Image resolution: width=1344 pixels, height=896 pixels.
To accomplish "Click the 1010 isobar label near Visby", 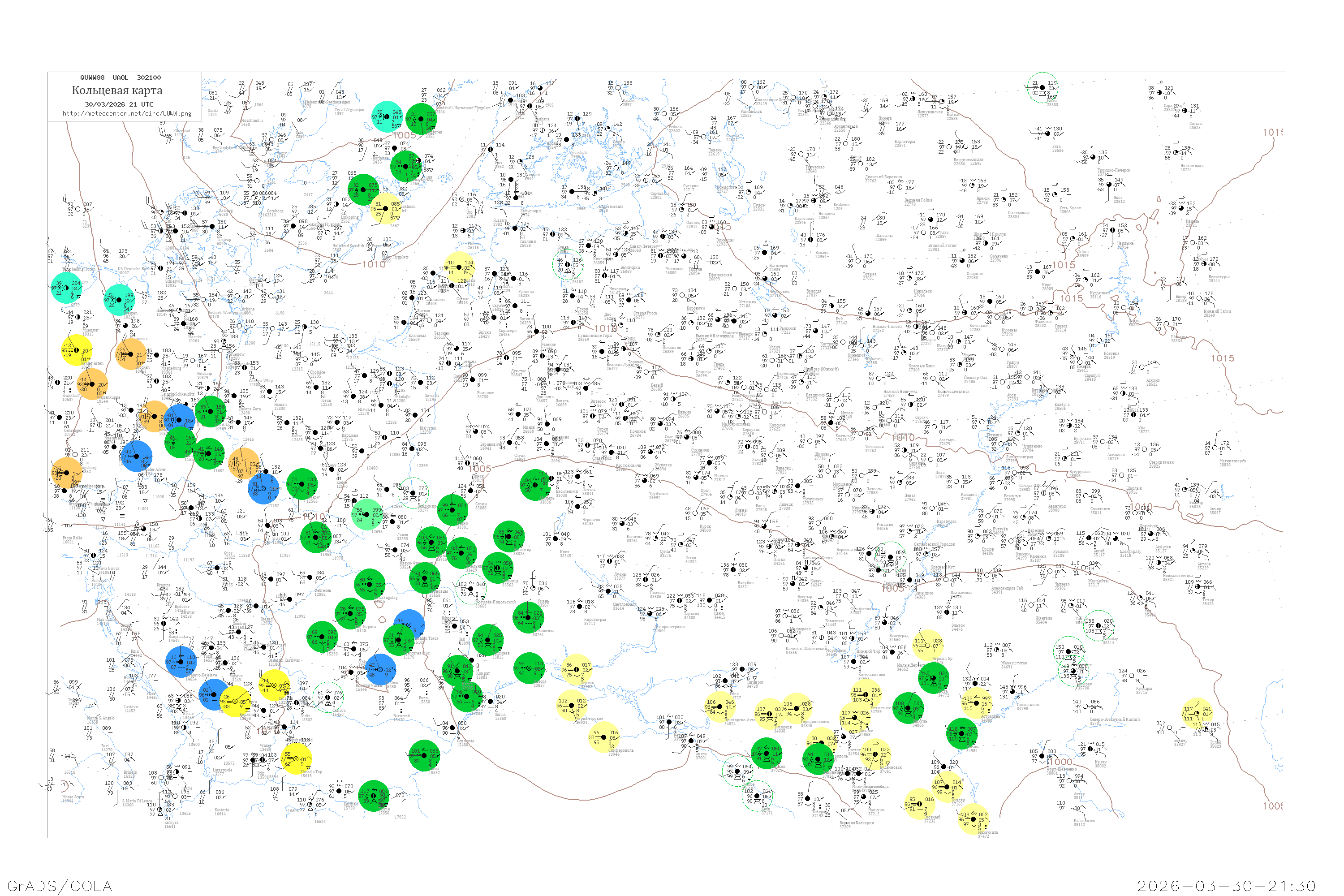I will (374, 264).
